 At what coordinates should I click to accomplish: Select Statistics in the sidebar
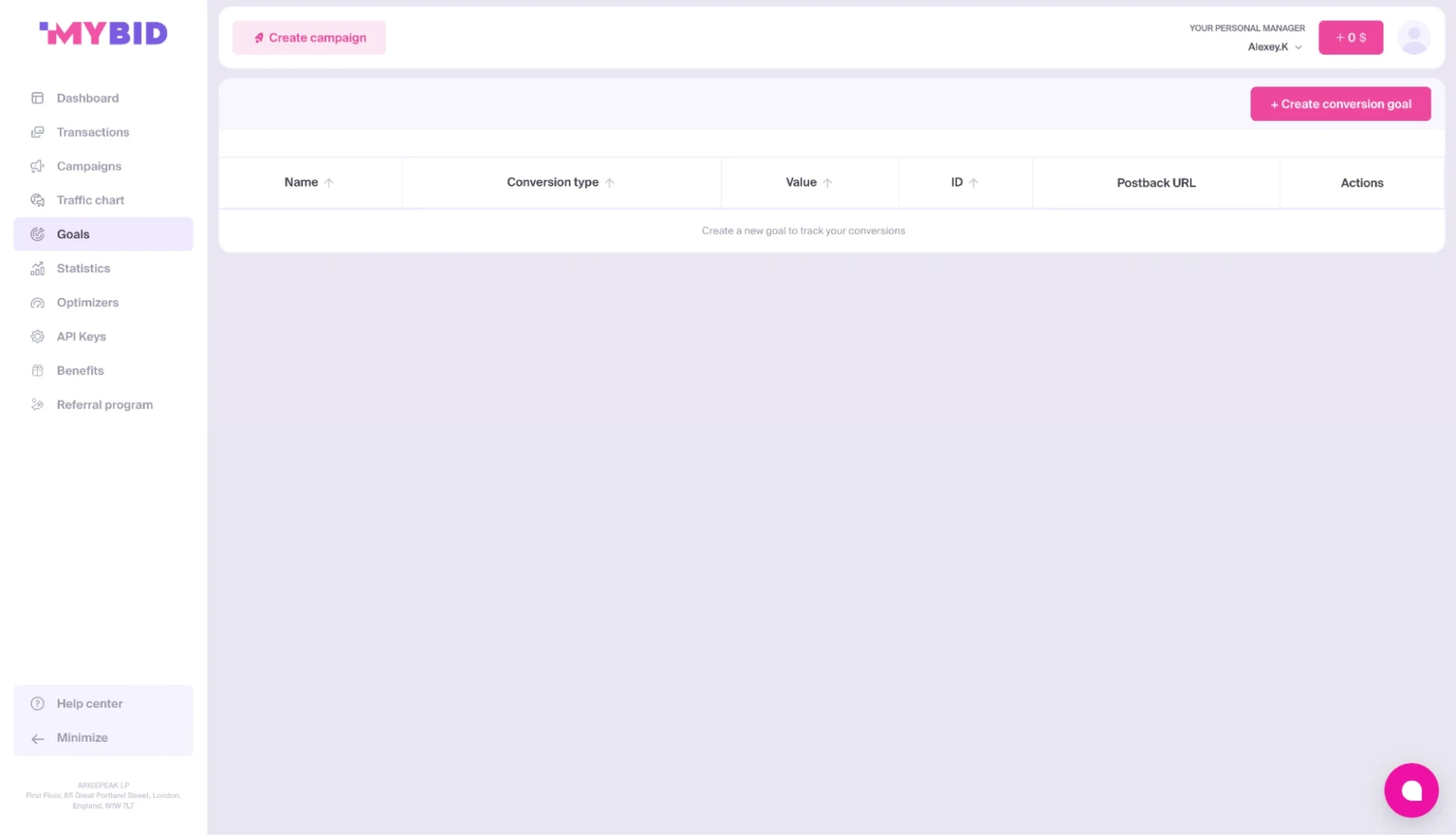pos(103,268)
